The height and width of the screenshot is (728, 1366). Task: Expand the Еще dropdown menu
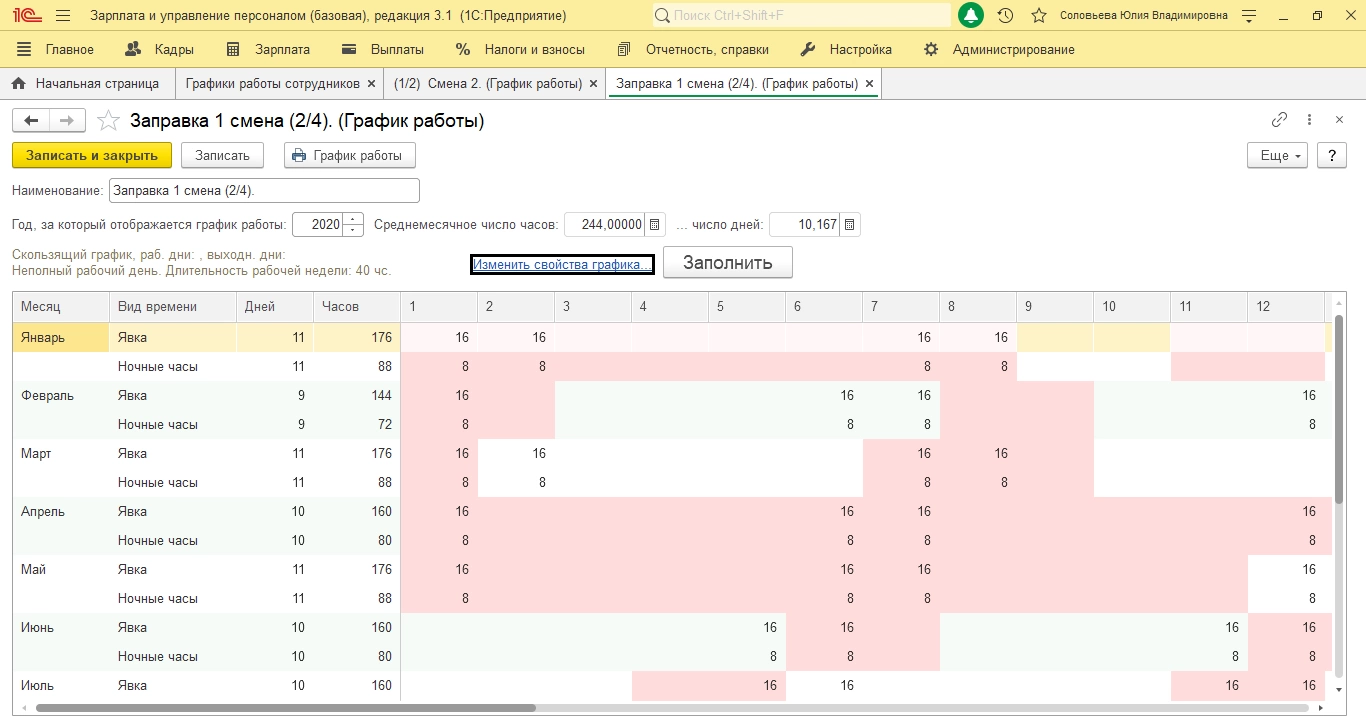click(1278, 155)
